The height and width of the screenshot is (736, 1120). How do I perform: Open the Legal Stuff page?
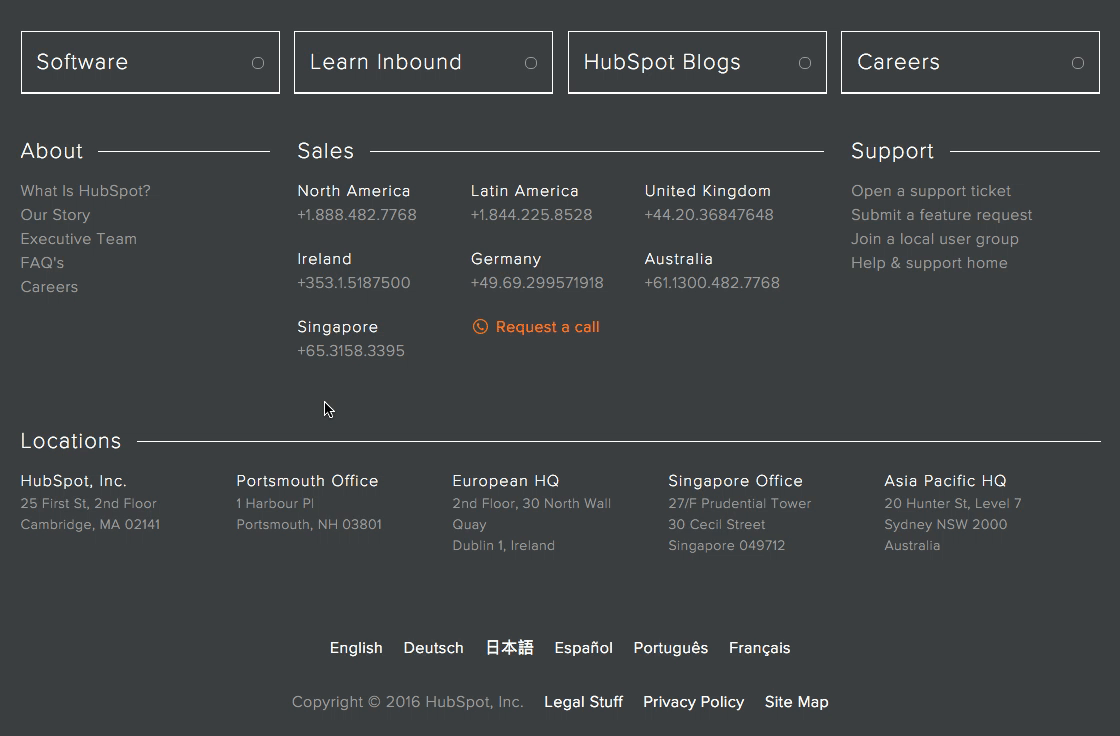pyautogui.click(x=584, y=702)
